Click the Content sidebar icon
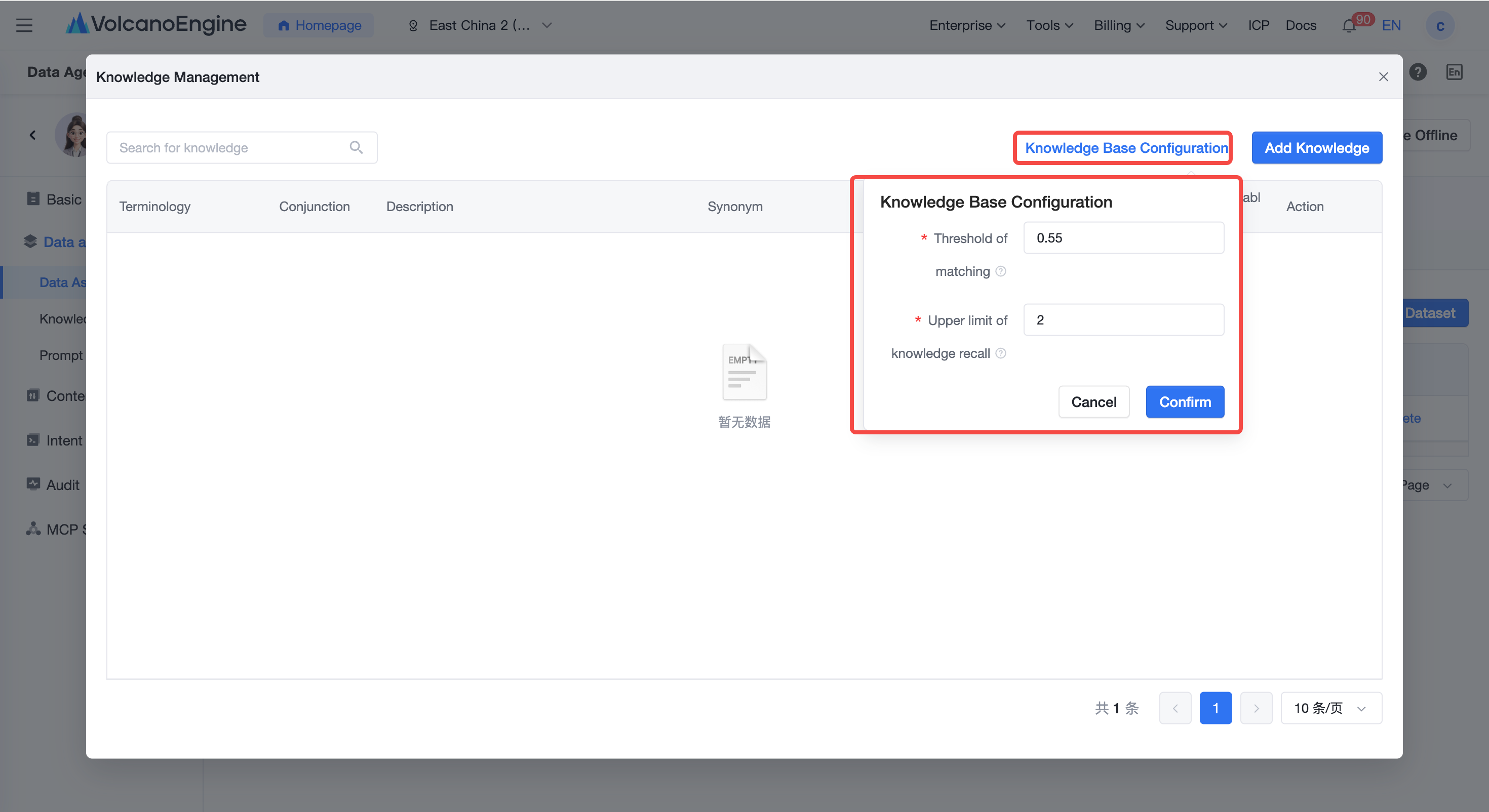 tap(33, 395)
